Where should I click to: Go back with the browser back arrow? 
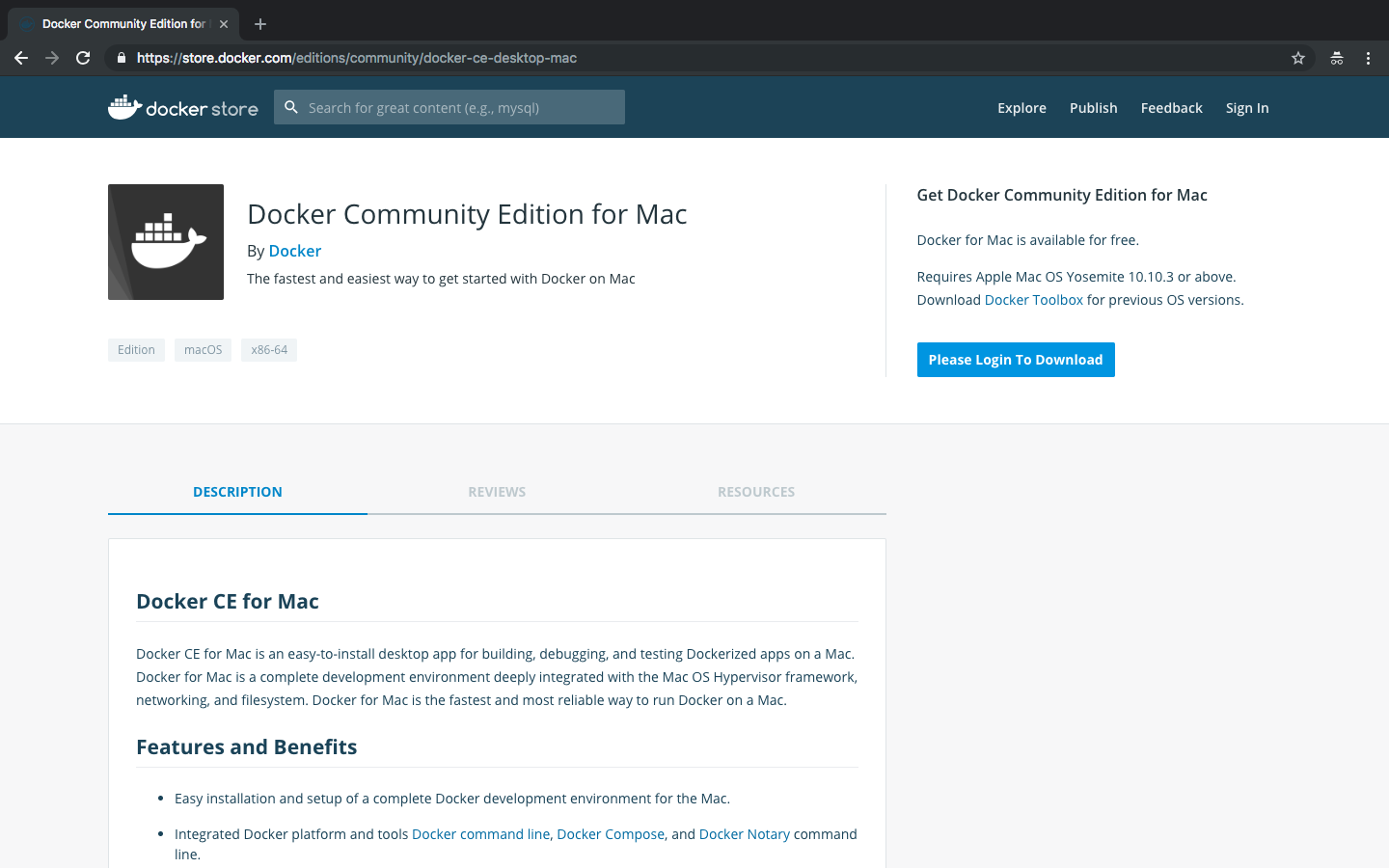click(21, 58)
